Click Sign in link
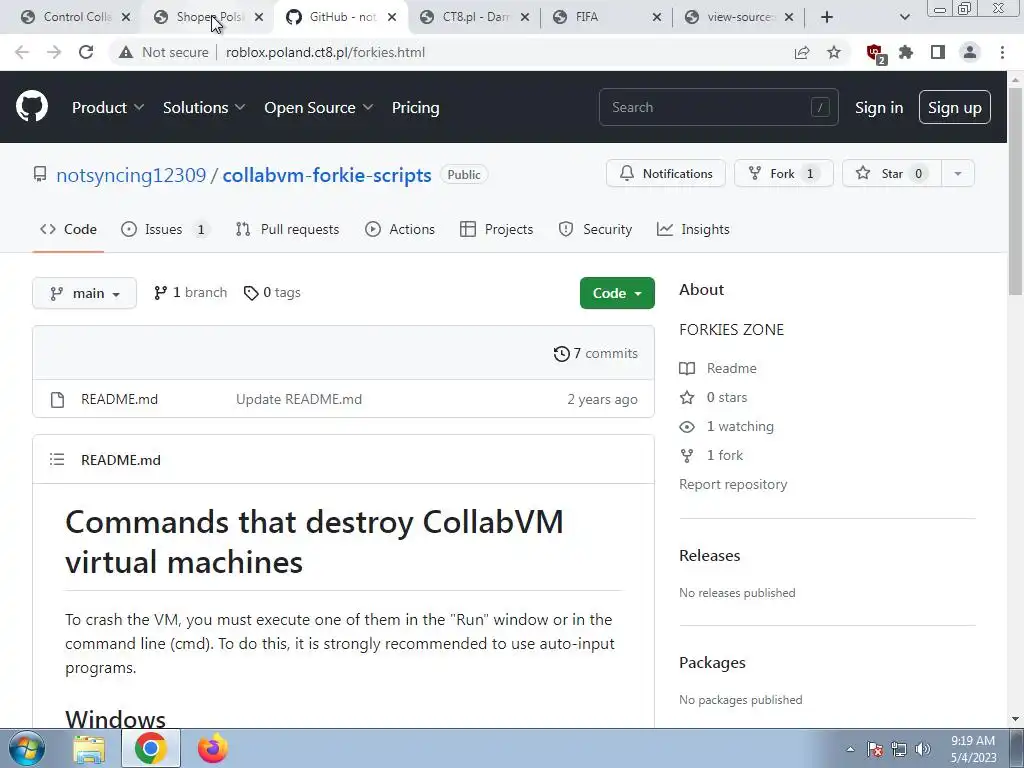Screen dimensions: 1024x768 879,108
